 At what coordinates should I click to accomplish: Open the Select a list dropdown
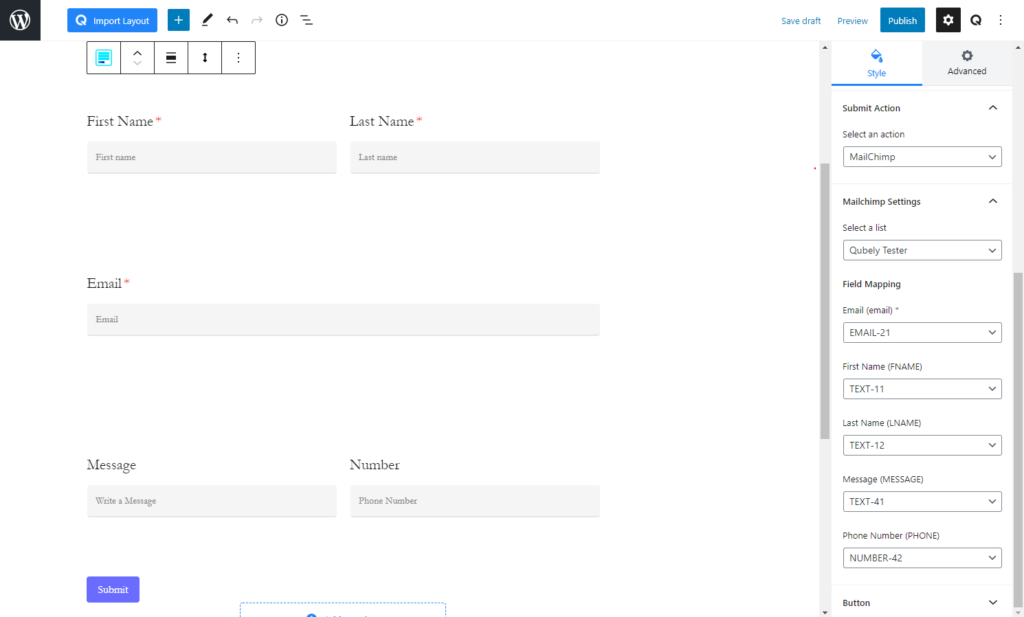921,250
